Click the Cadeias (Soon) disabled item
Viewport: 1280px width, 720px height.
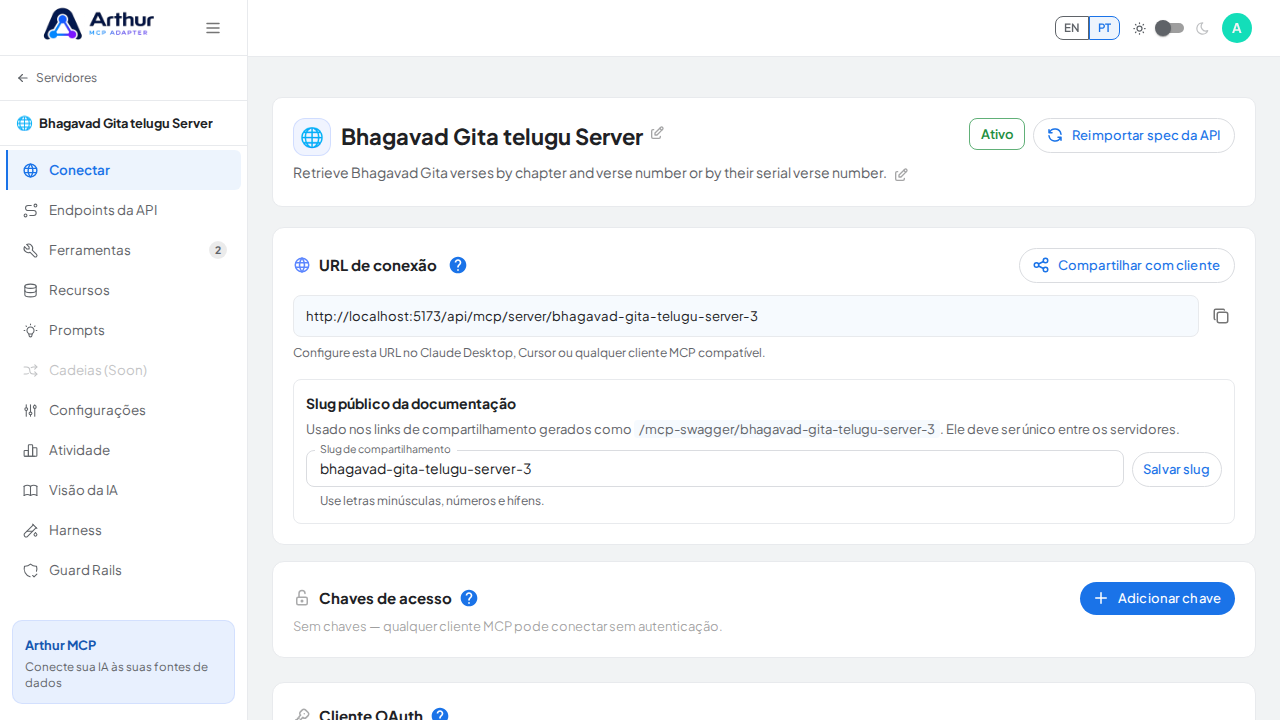coord(124,370)
